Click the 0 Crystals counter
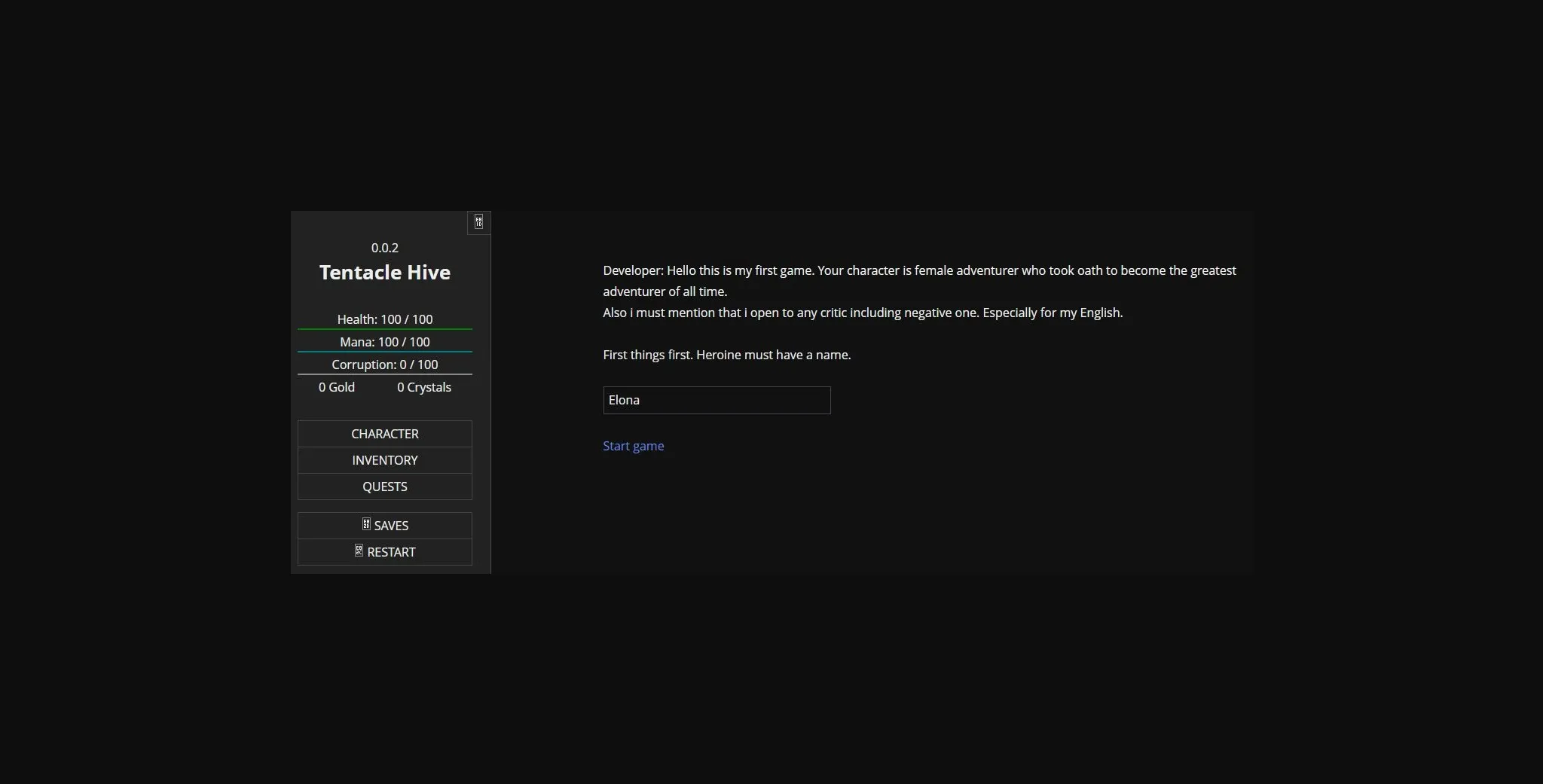 (x=423, y=387)
